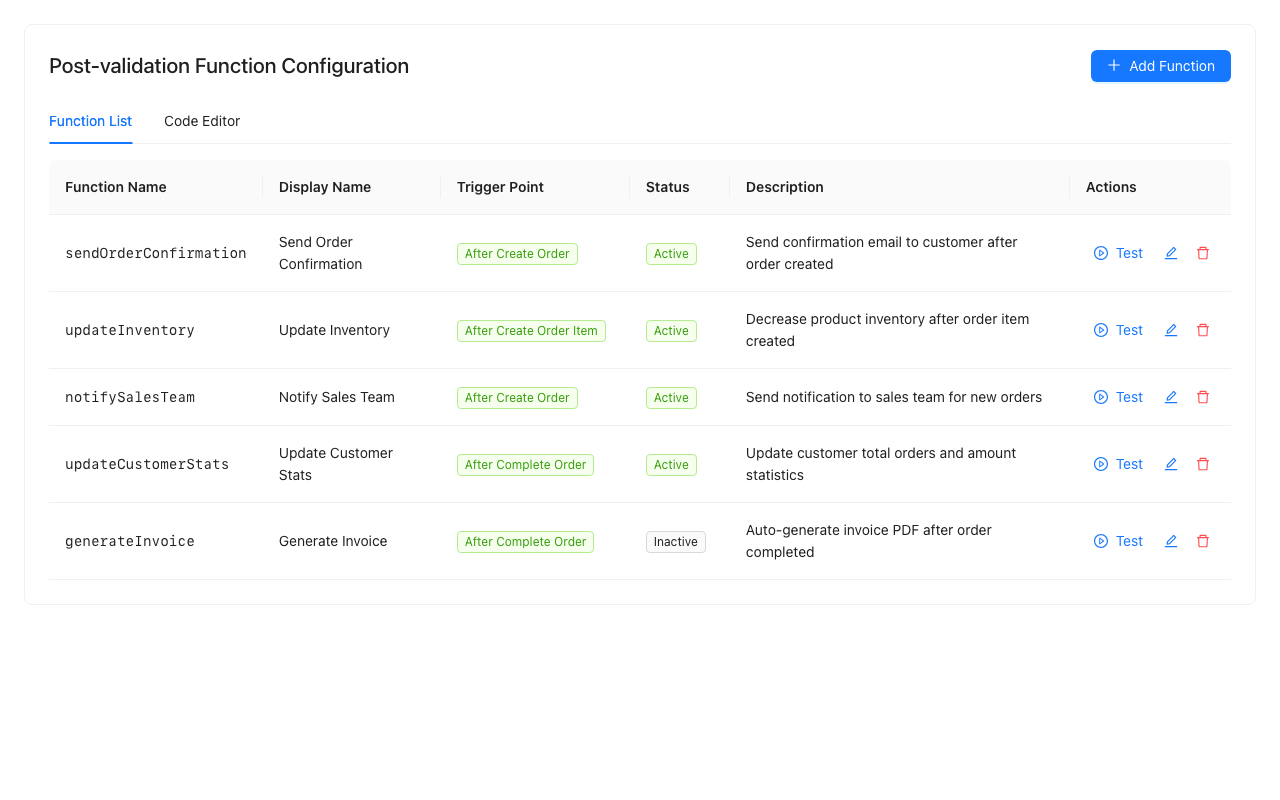Select the Function List tab
The image size is (1280, 800).
point(90,121)
